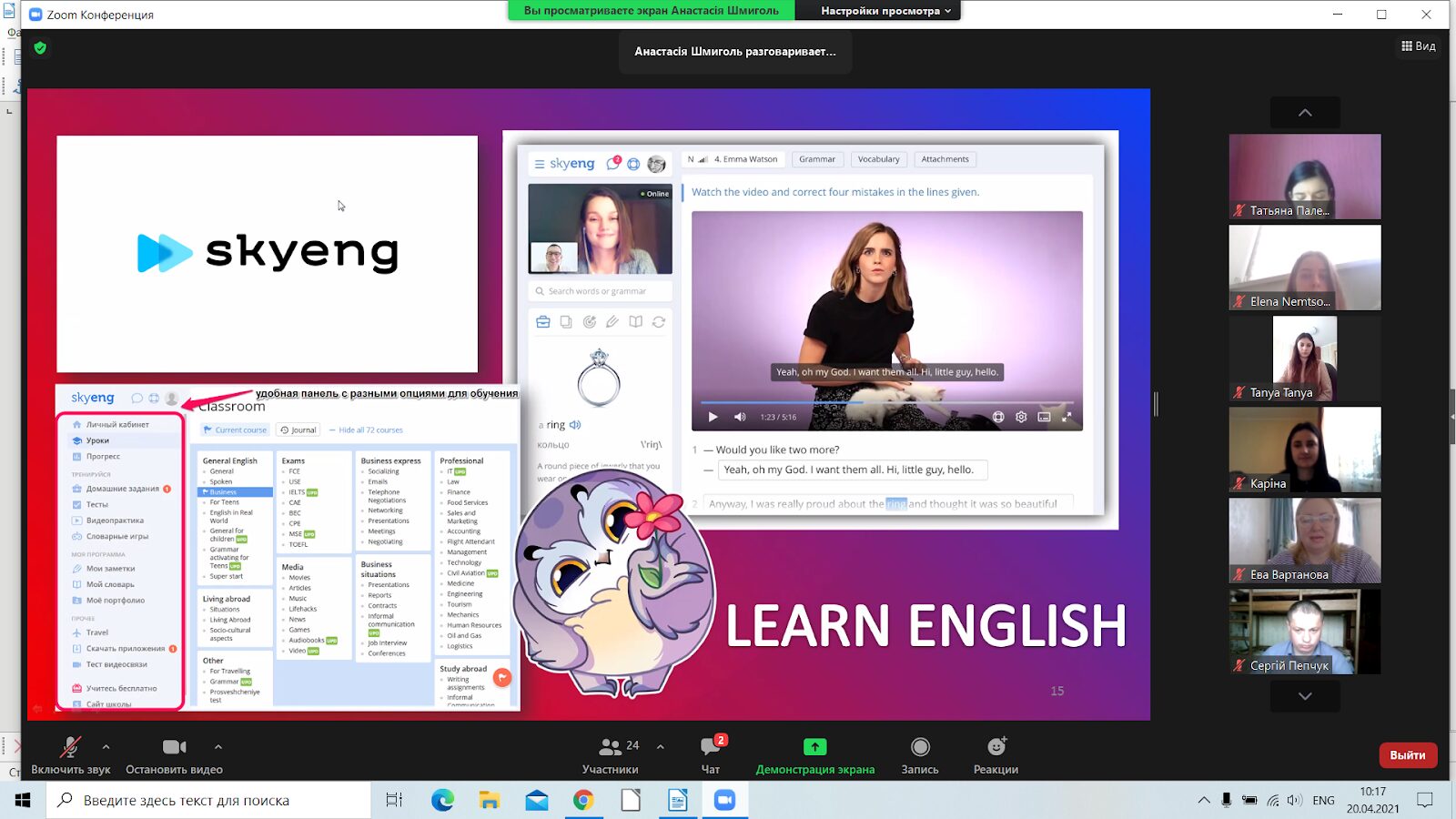
Task: Click the green screen-sharing notification banner
Action: (651, 11)
